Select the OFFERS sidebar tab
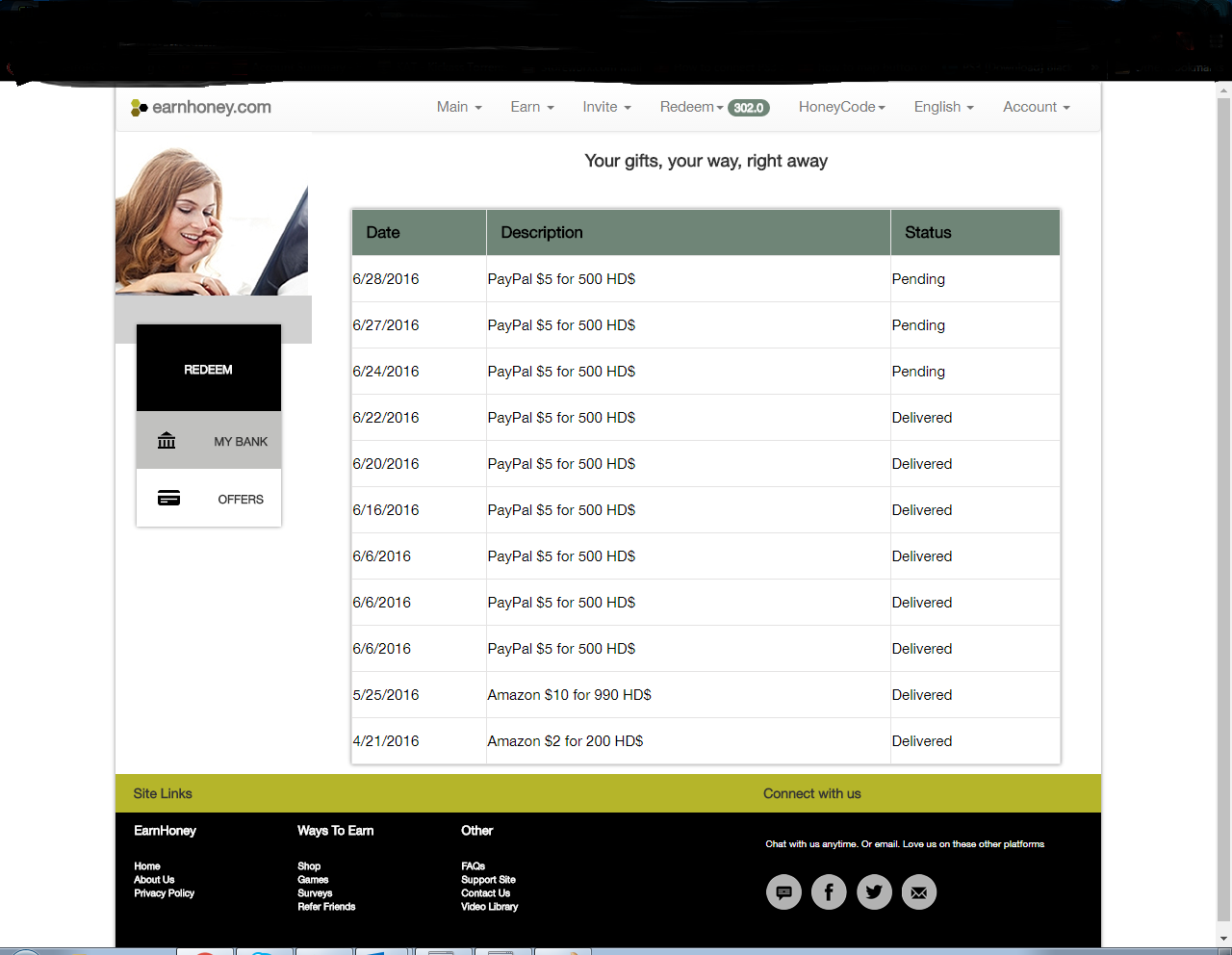 [x=209, y=499]
